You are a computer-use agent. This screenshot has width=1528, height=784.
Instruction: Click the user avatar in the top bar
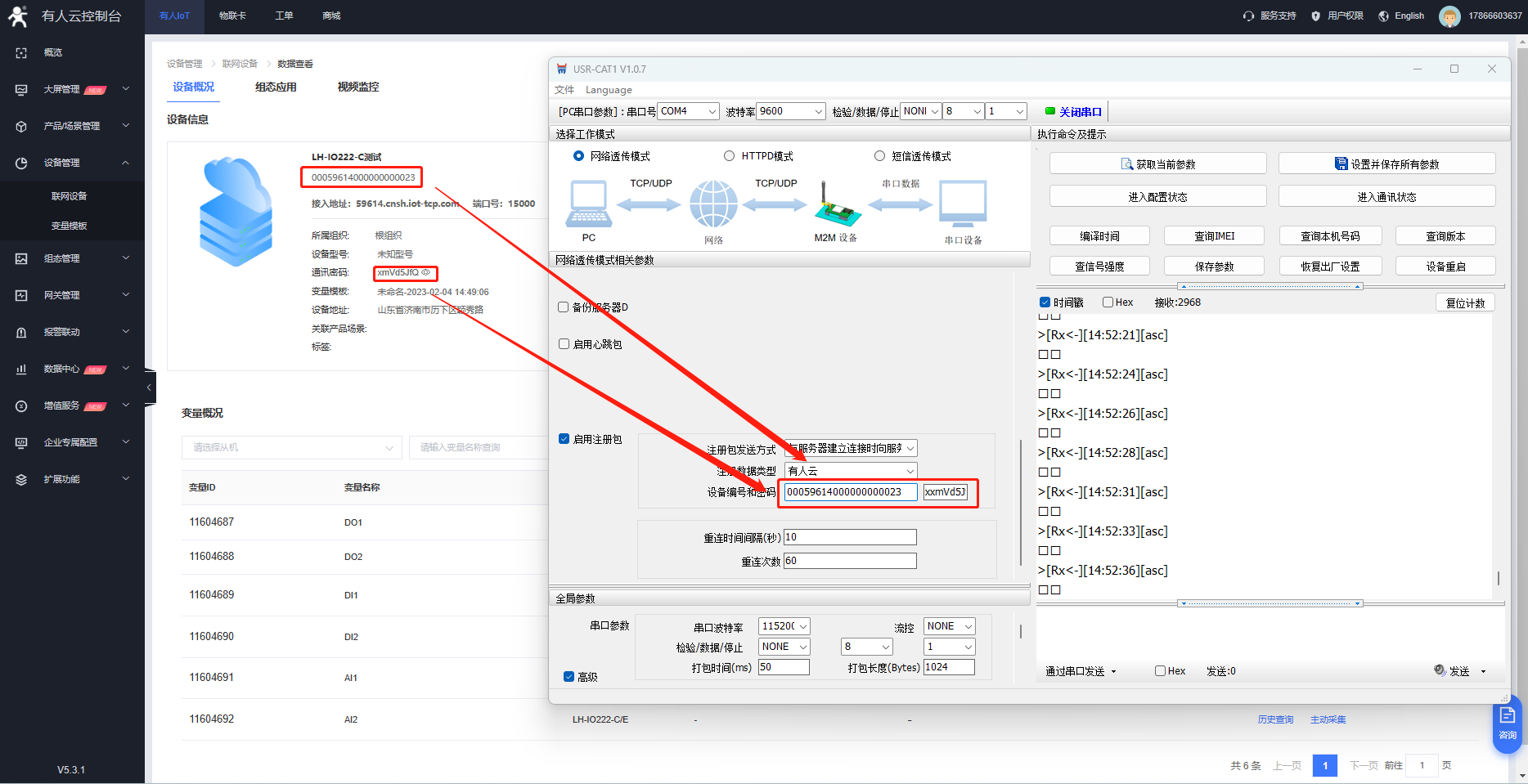coord(1449,16)
